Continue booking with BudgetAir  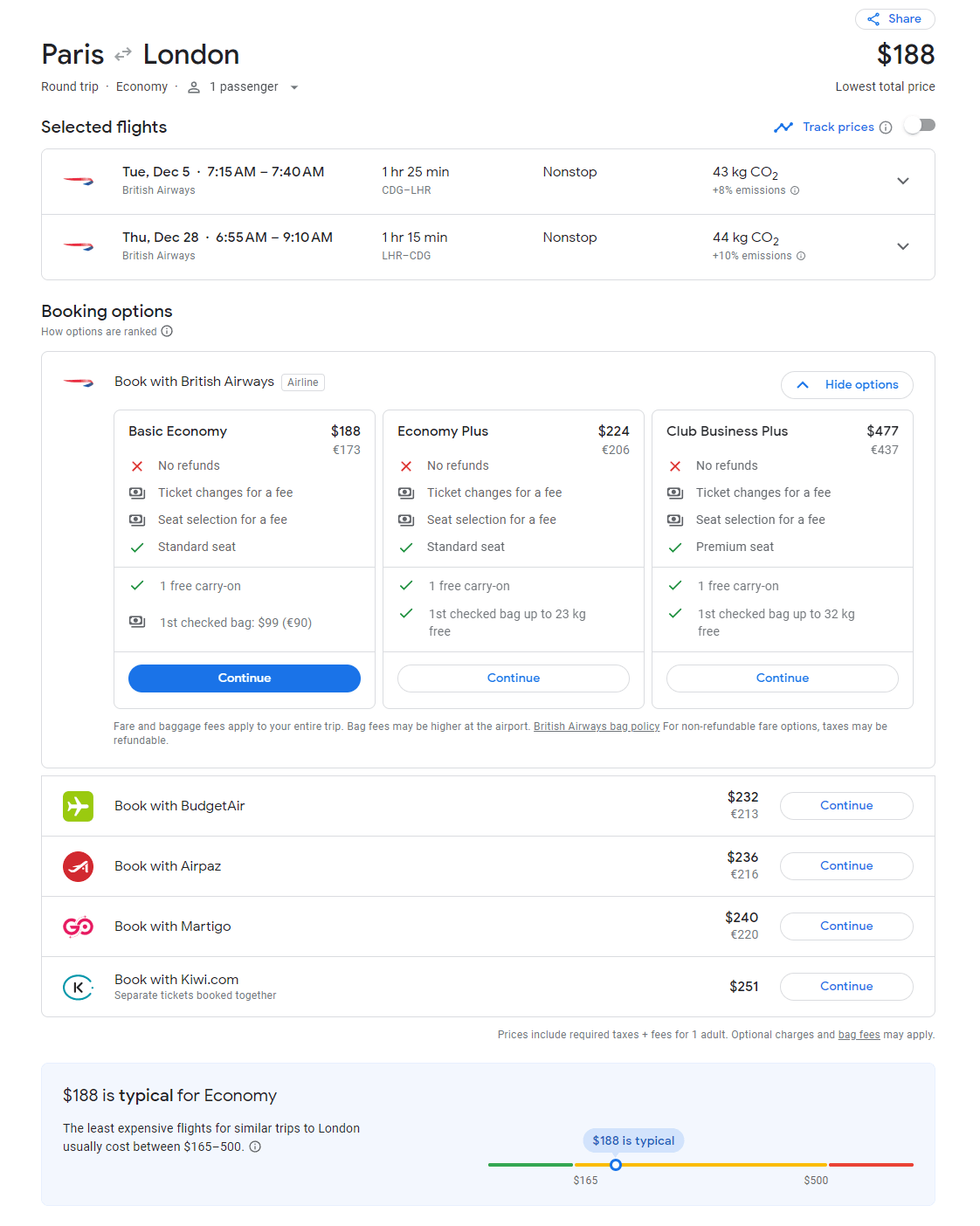click(x=846, y=806)
